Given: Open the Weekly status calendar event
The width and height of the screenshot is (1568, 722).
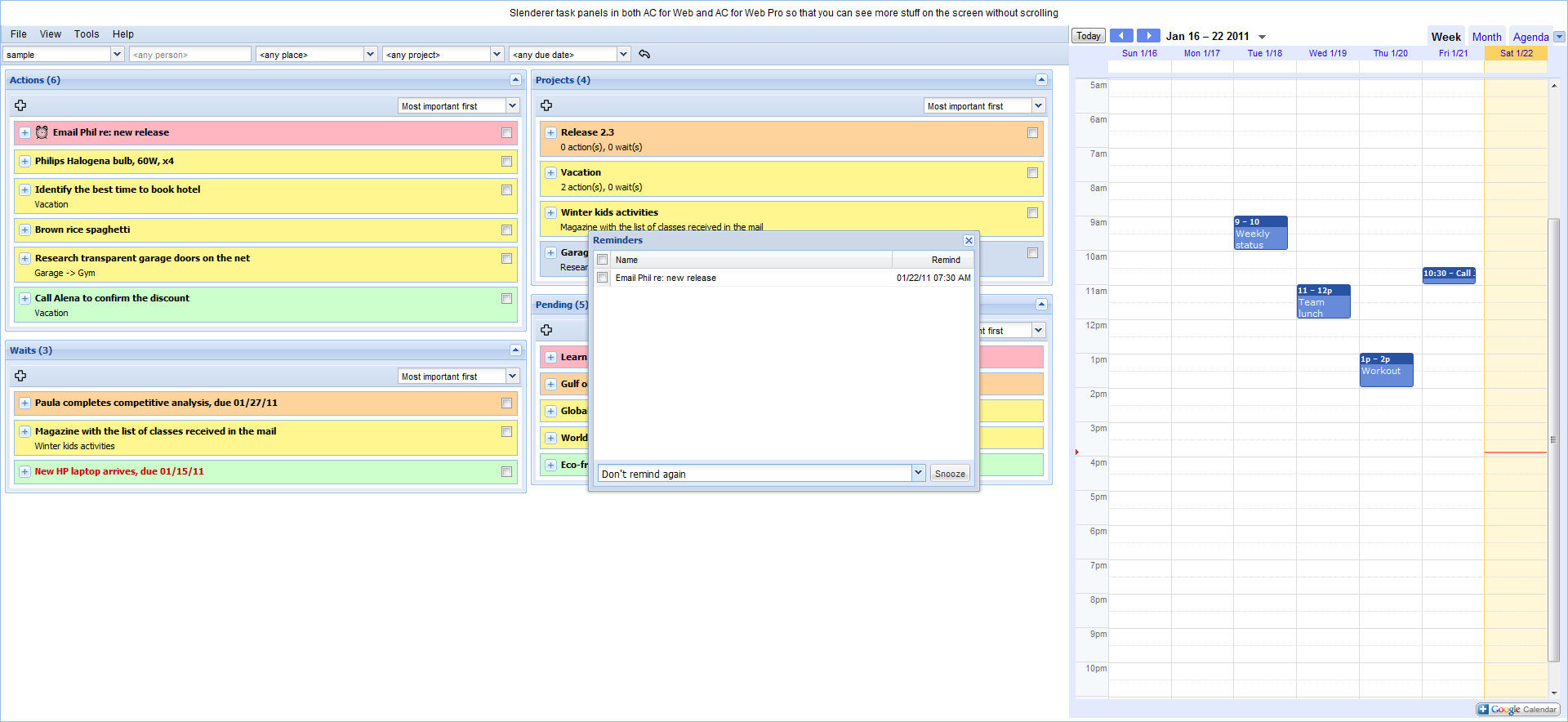Looking at the screenshot, I should point(1261,233).
